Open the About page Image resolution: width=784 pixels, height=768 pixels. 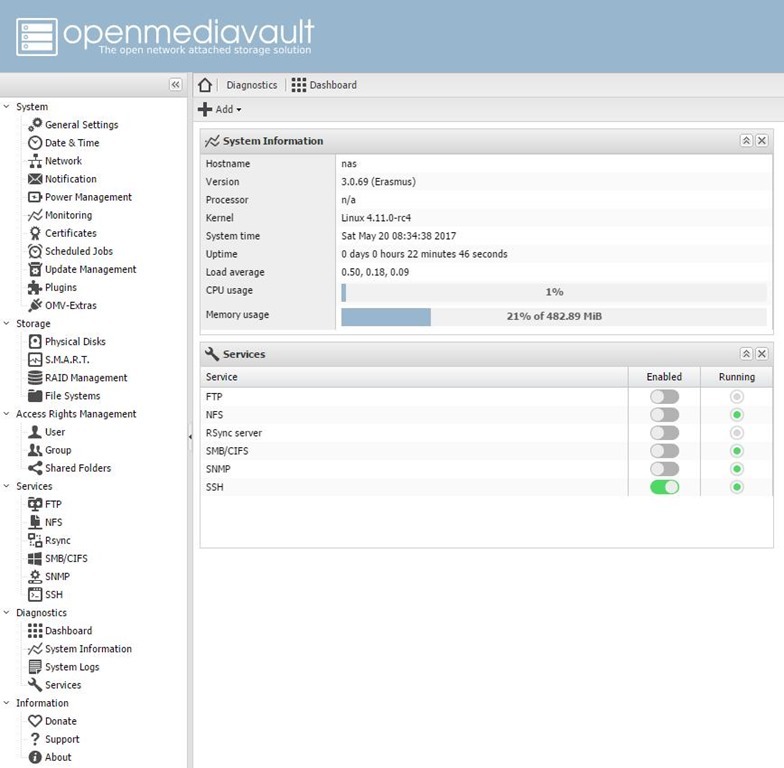58,757
